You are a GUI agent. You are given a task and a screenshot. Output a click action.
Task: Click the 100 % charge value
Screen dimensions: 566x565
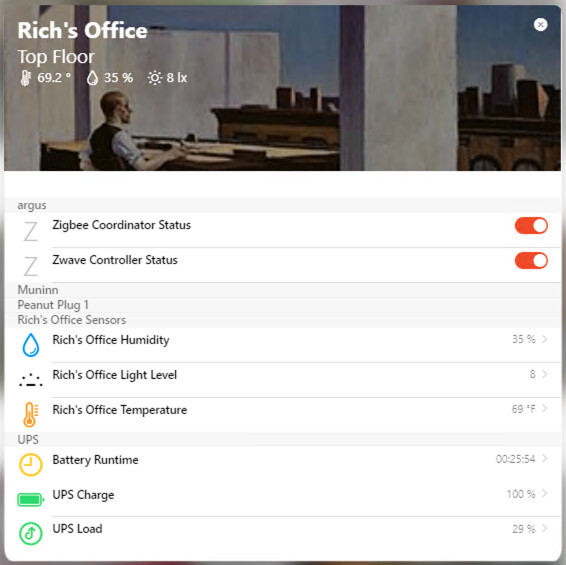tap(521, 494)
